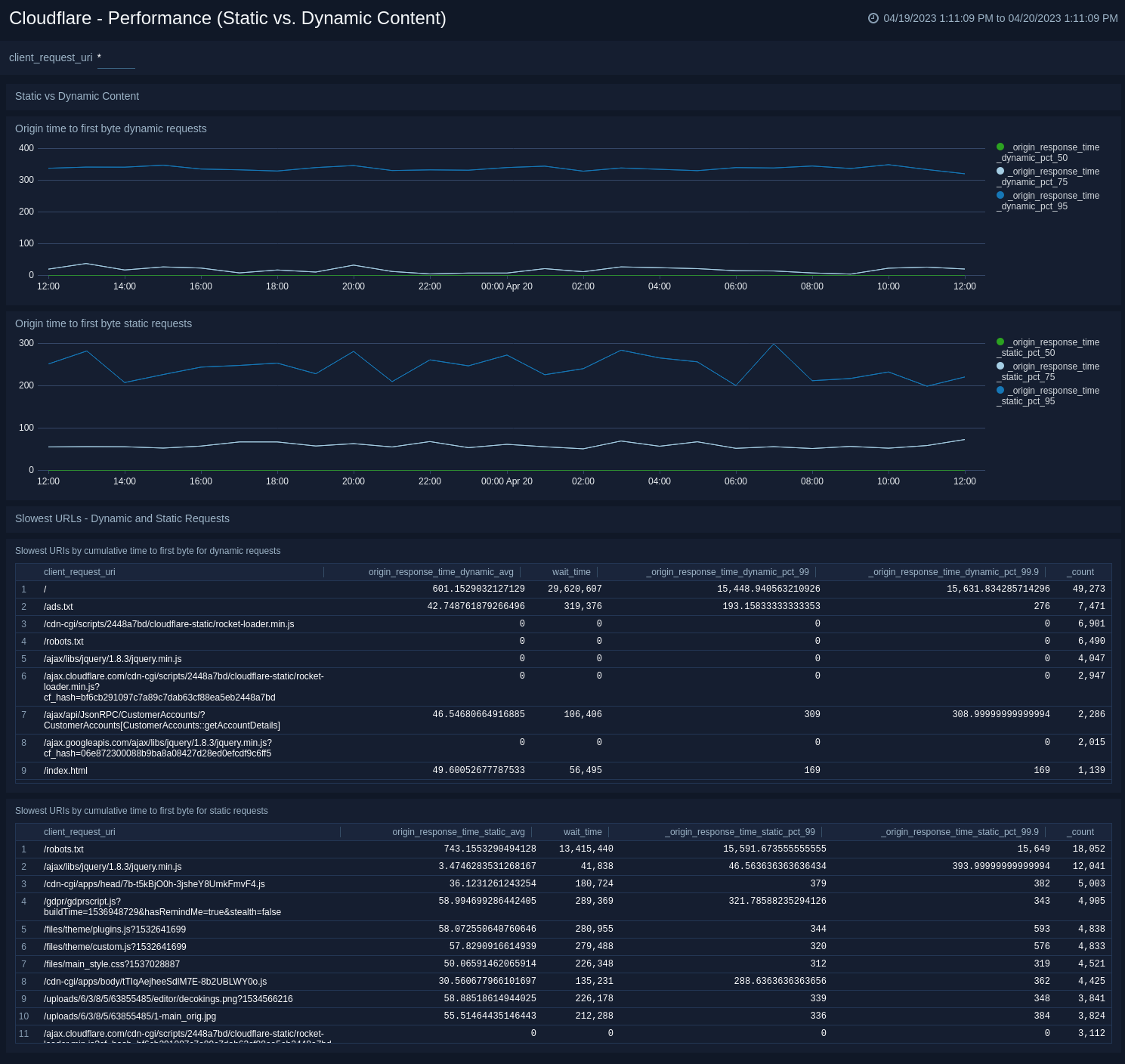Click the /ajax/libs/jquery/1.8.3/jquery.min.js static table link
The height and width of the screenshot is (1064, 1125).
(112, 866)
